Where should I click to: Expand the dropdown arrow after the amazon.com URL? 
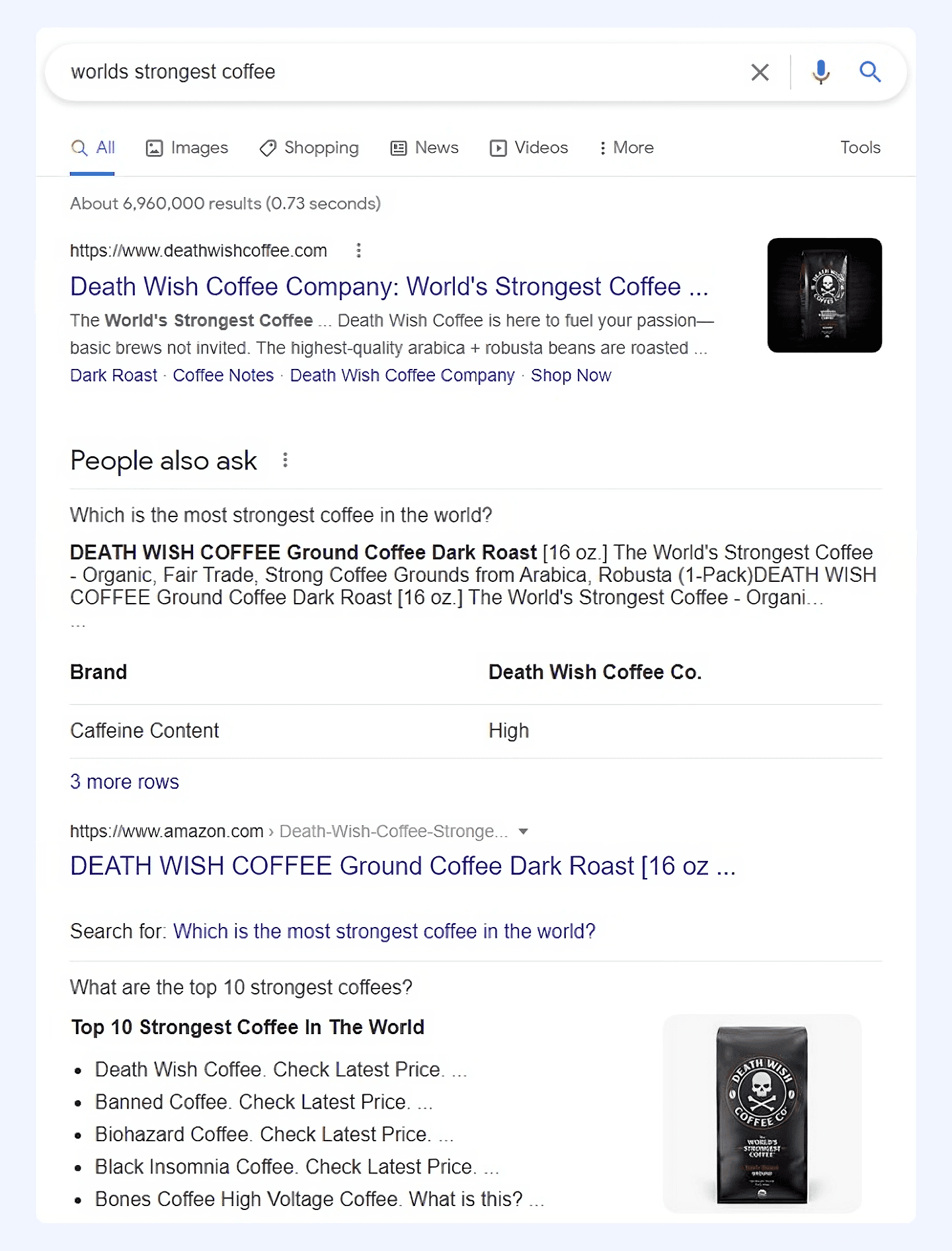pos(524,832)
